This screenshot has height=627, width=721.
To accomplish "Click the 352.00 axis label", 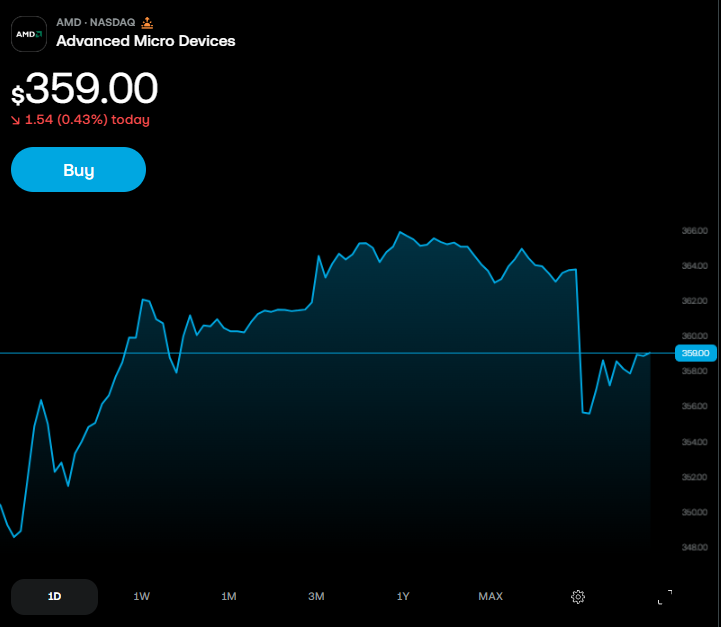I will click(x=695, y=477).
